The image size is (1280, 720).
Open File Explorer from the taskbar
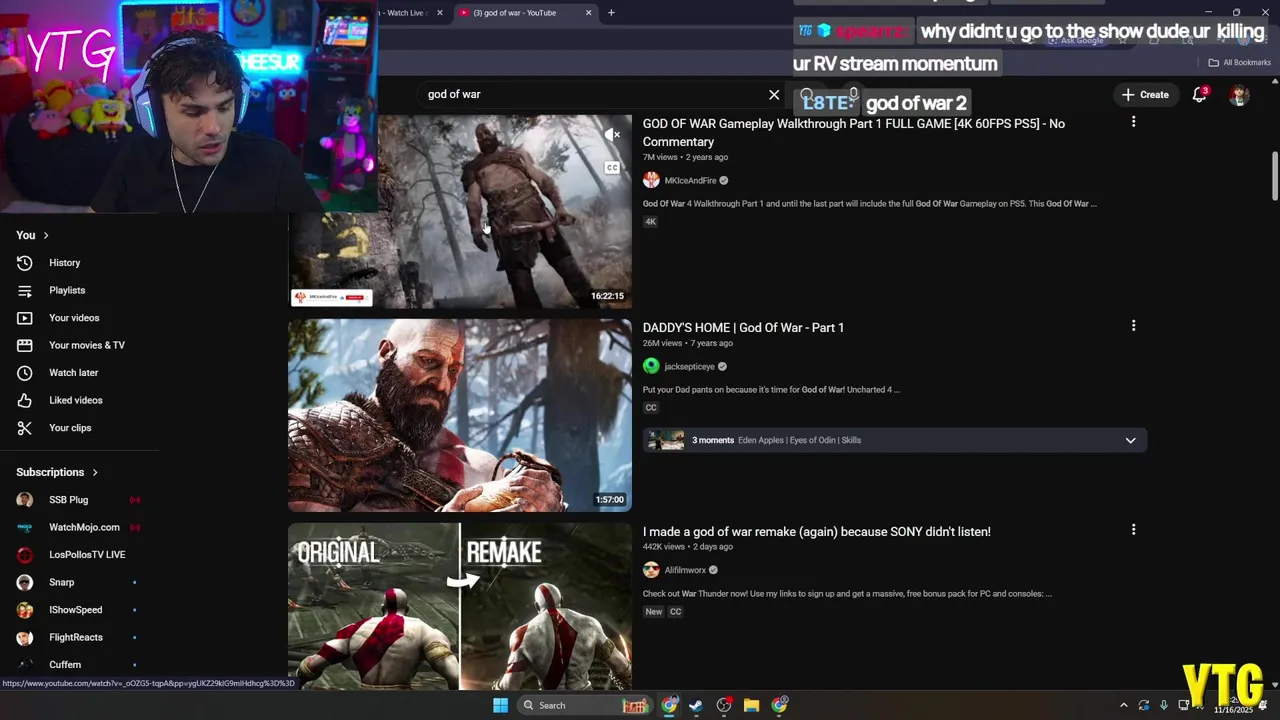[751, 705]
